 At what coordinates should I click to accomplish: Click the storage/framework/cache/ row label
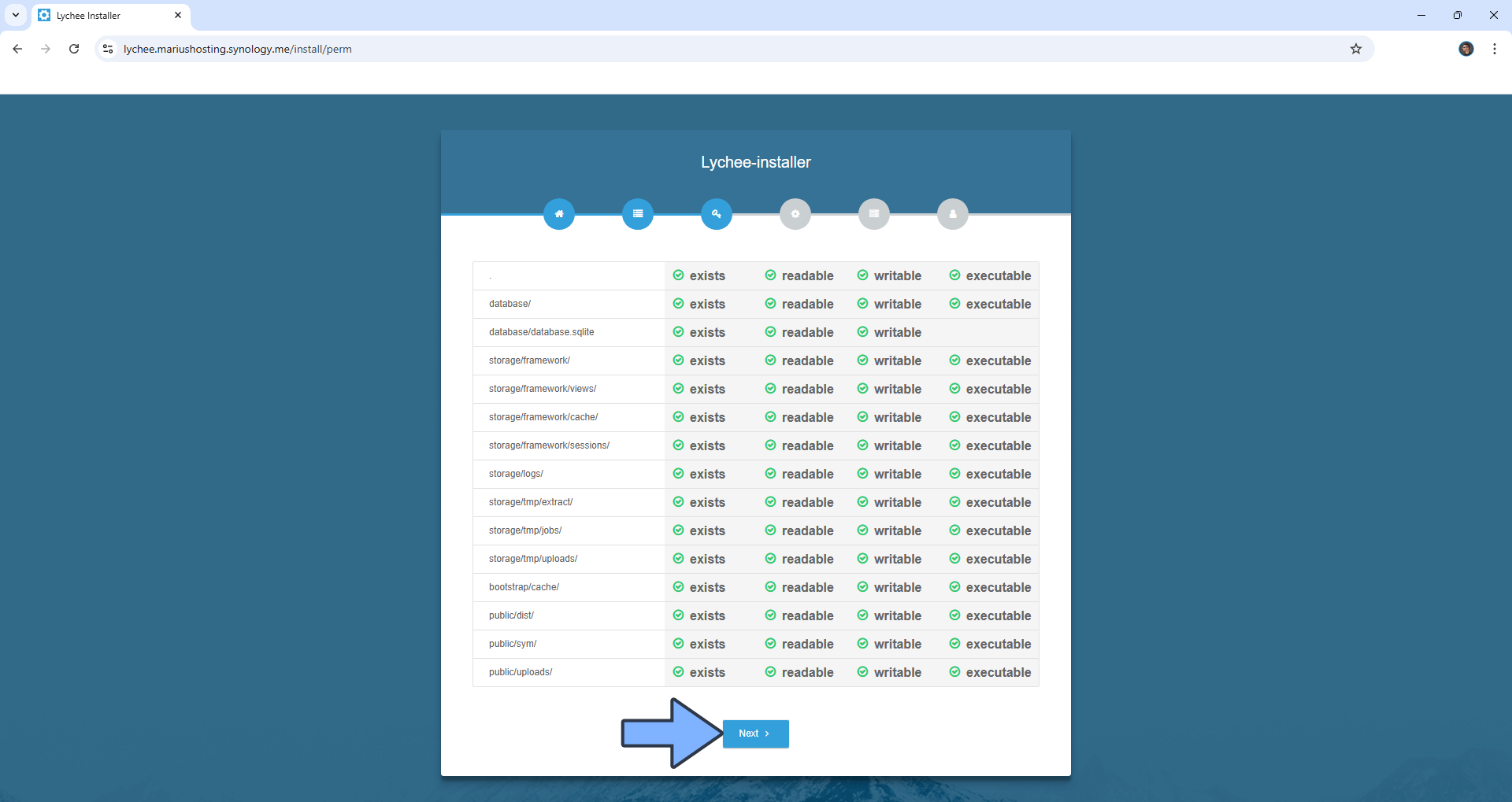(x=543, y=417)
